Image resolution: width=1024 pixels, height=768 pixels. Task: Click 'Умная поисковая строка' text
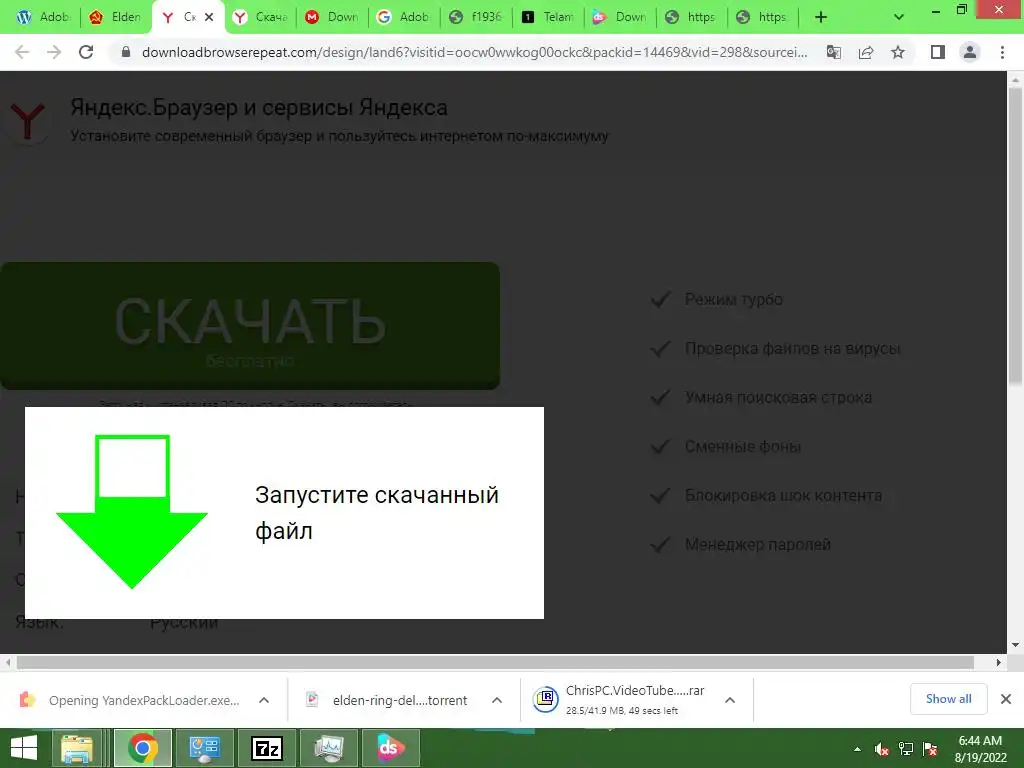778,397
